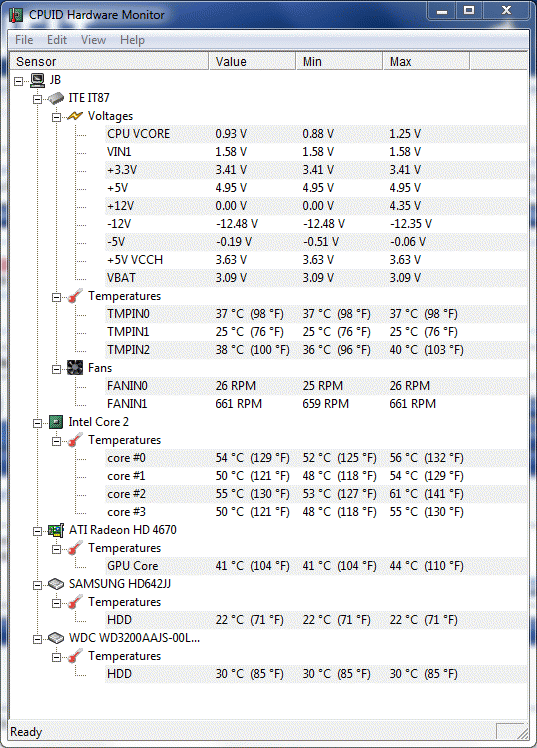537x748 pixels.
Task: Select the GPU Core row
Action: coord(316,566)
